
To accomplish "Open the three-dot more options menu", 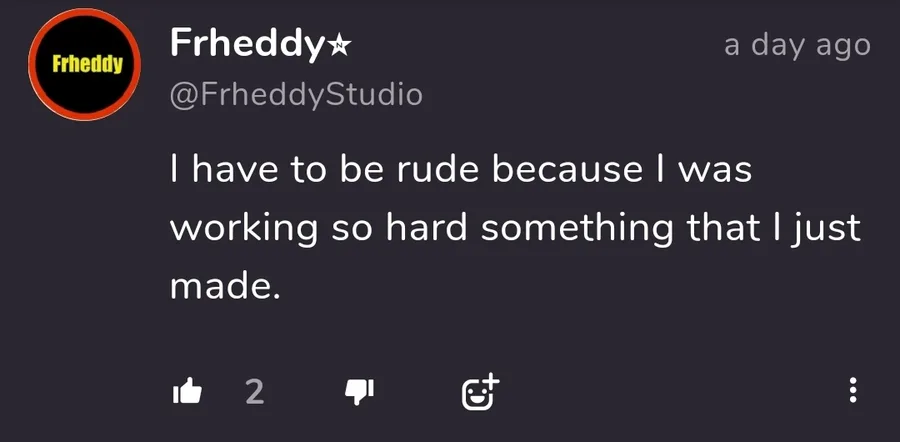I will point(852,391).
